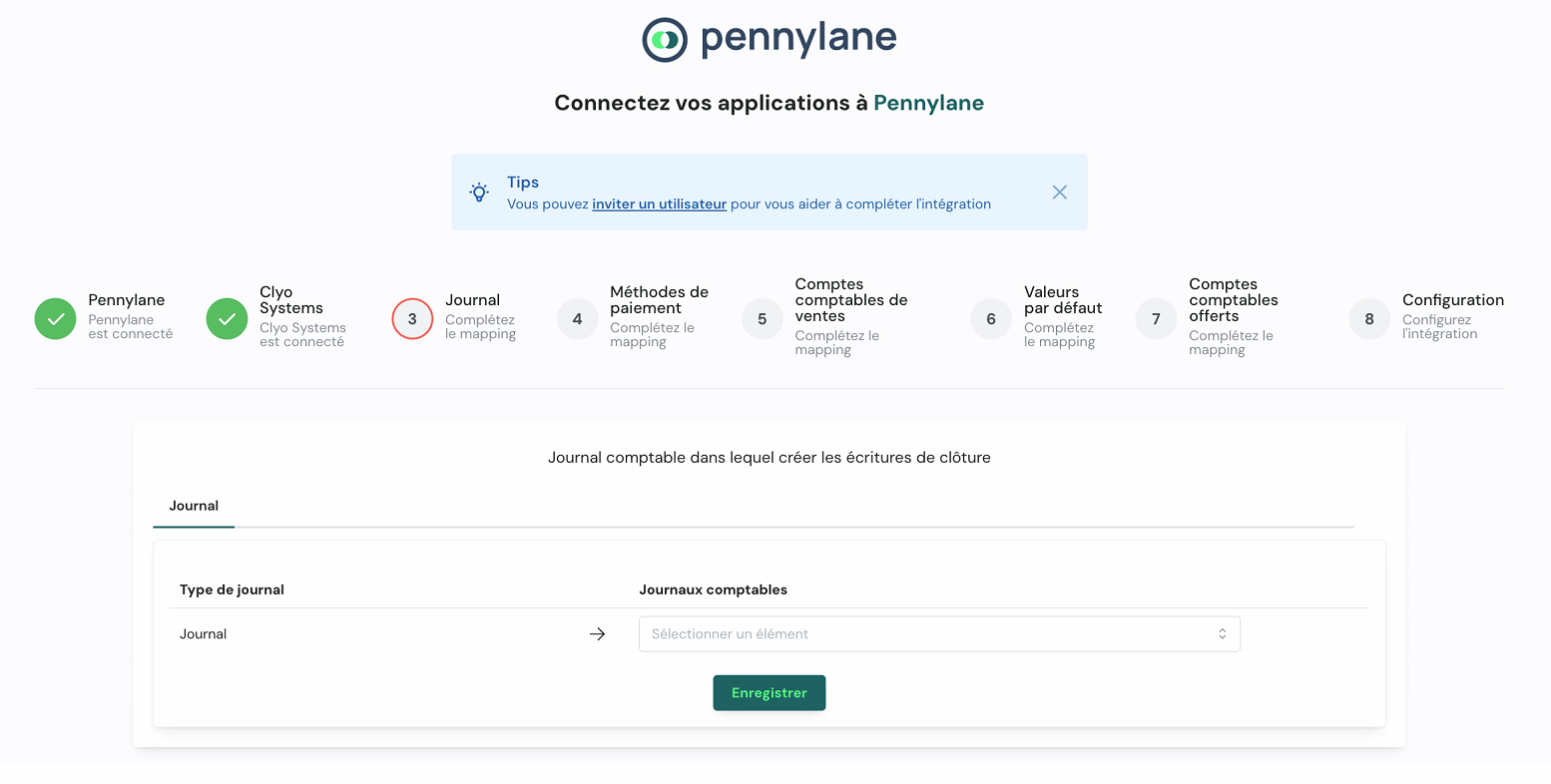Switch to the Journal tab
Image resolution: width=1551 pixels, height=784 pixels.
(194, 506)
